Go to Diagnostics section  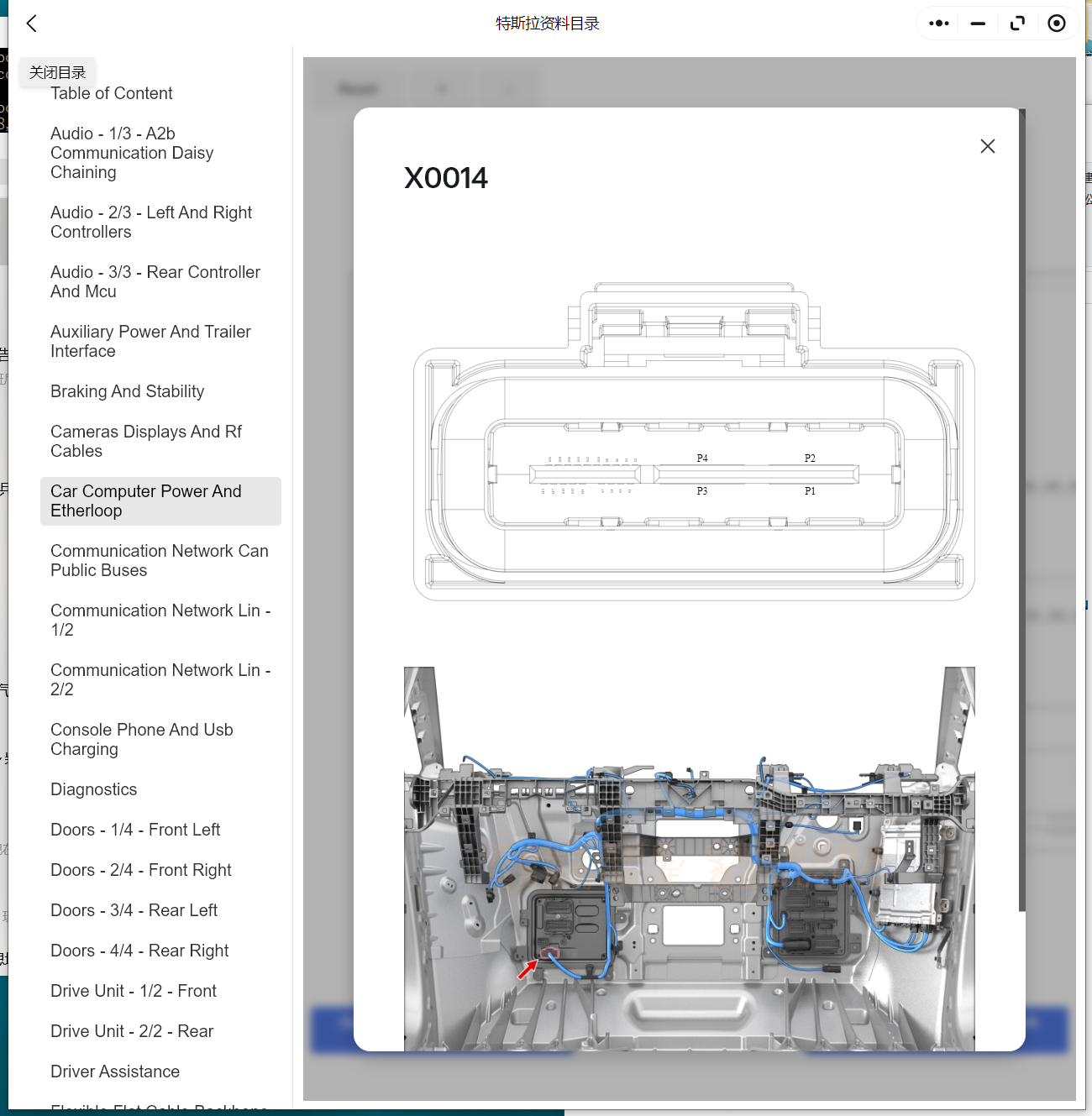tap(94, 789)
